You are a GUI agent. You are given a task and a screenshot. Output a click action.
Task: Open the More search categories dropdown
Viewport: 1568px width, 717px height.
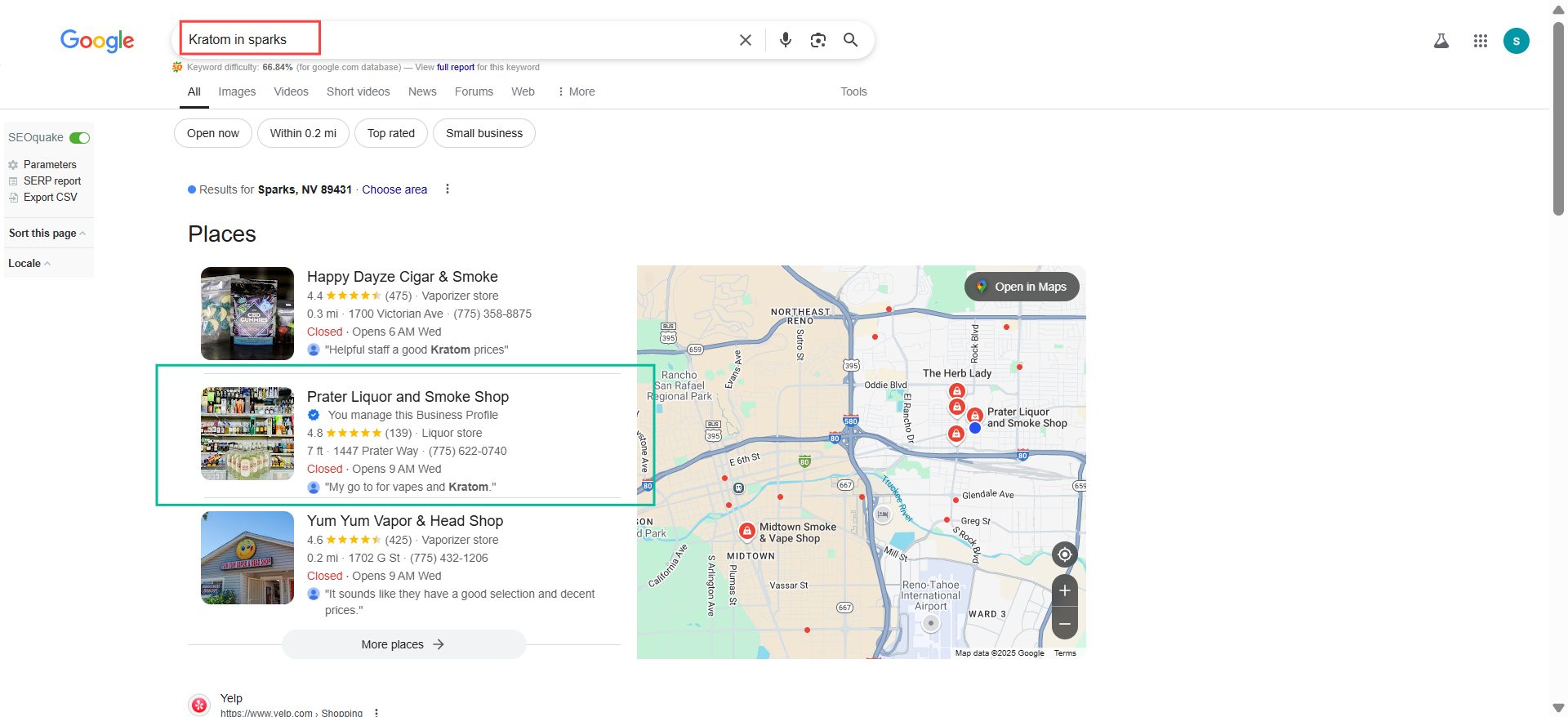(576, 91)
